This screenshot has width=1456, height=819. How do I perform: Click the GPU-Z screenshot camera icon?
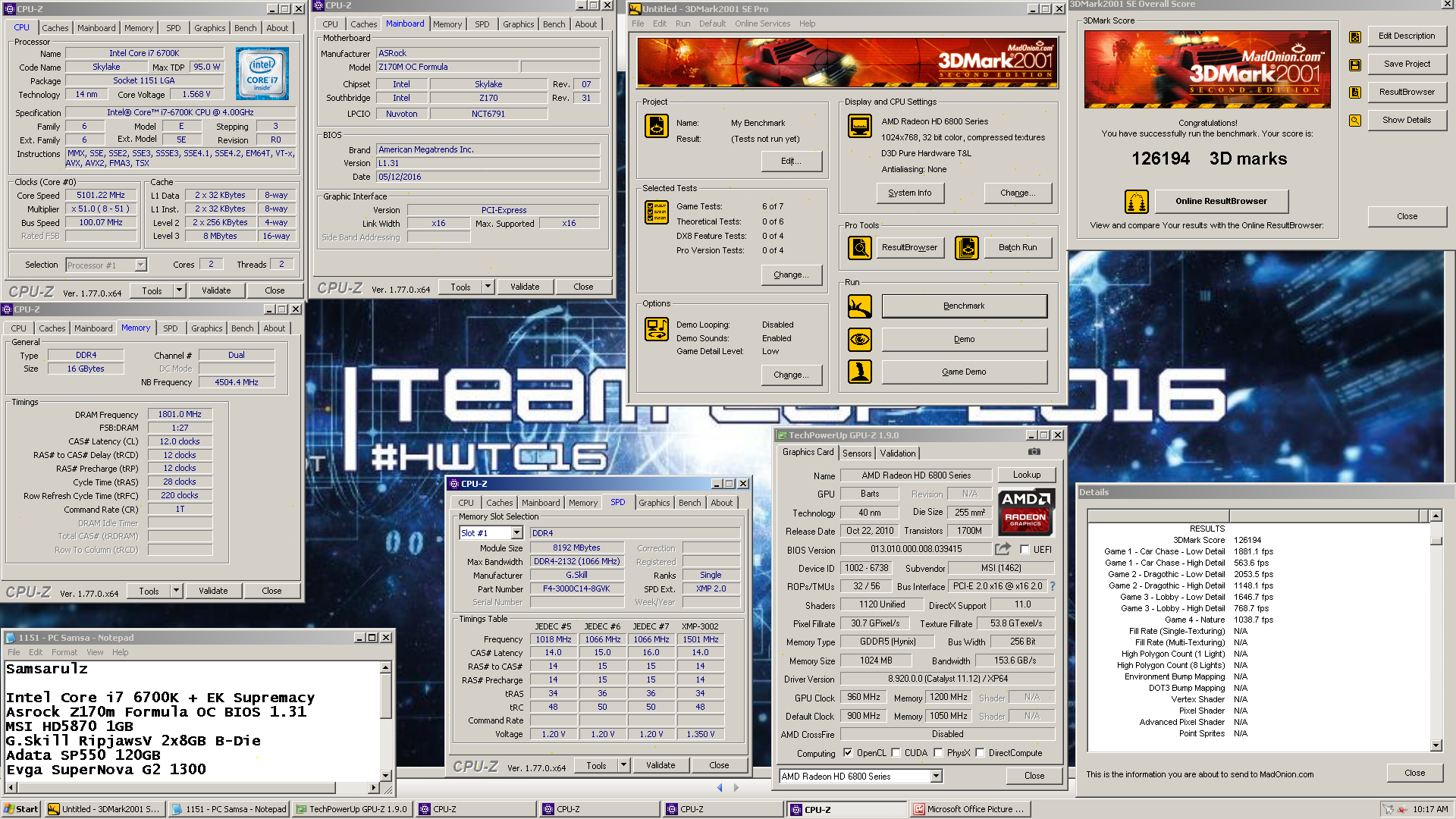click(x=1034, y=452)
